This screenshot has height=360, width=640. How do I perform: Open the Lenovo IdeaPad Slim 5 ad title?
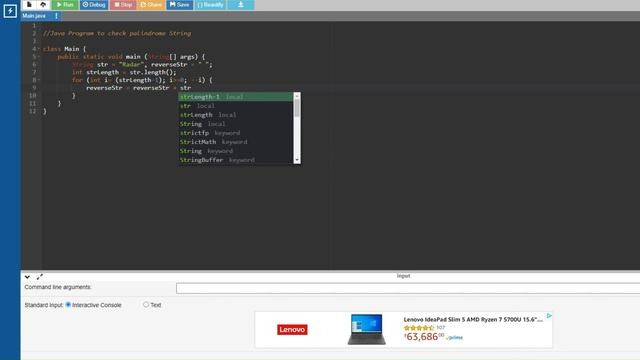473,319
